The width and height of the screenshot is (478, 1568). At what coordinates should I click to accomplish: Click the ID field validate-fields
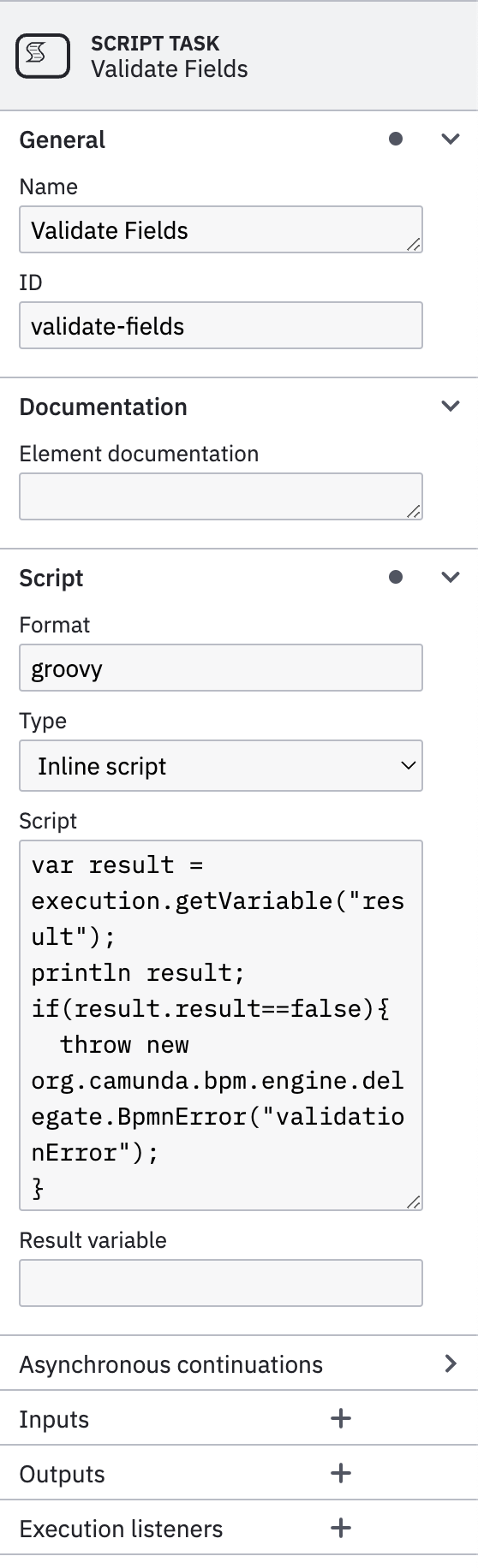(x=221, y=325)
